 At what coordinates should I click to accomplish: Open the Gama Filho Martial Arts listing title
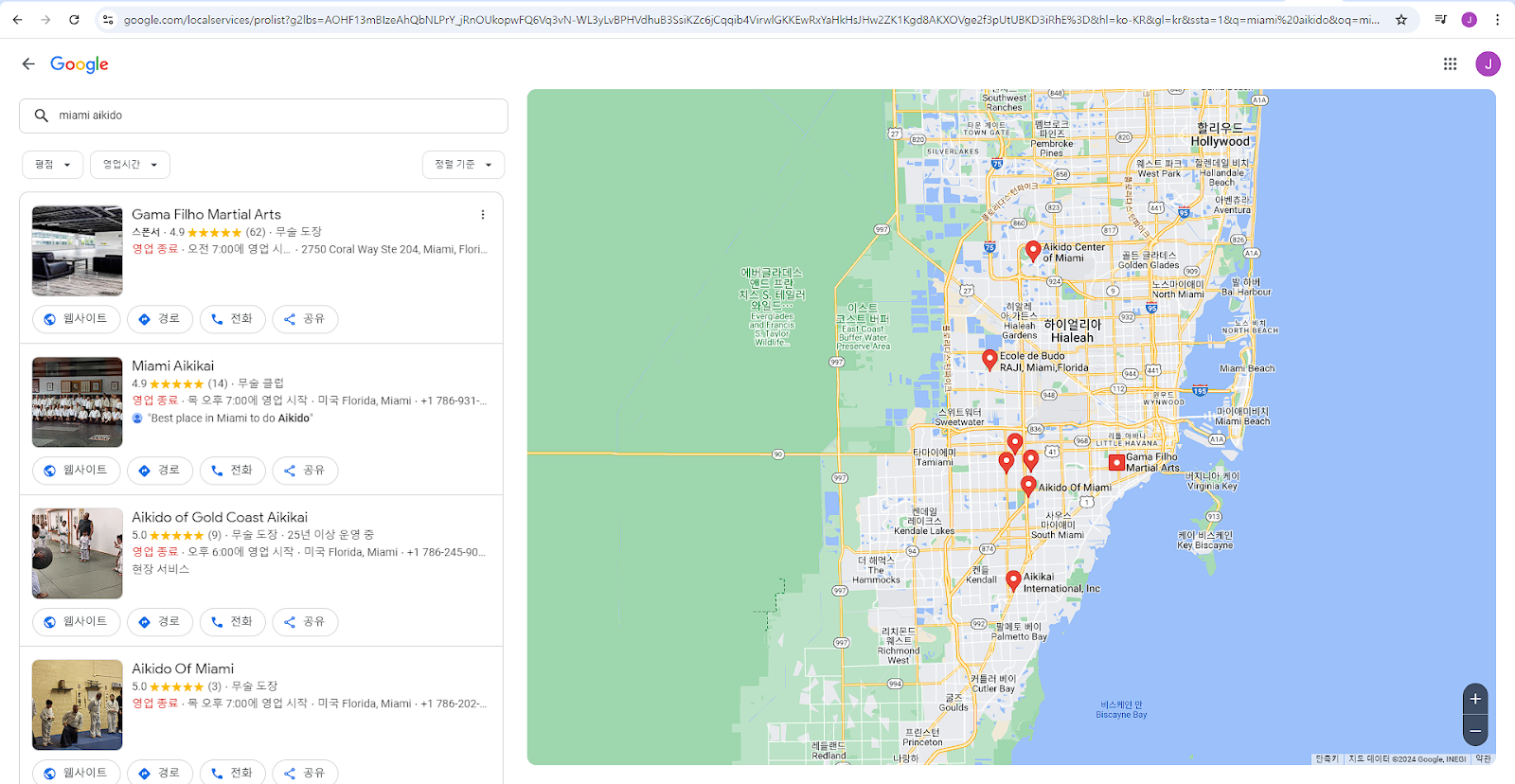[x=206, y=215]
